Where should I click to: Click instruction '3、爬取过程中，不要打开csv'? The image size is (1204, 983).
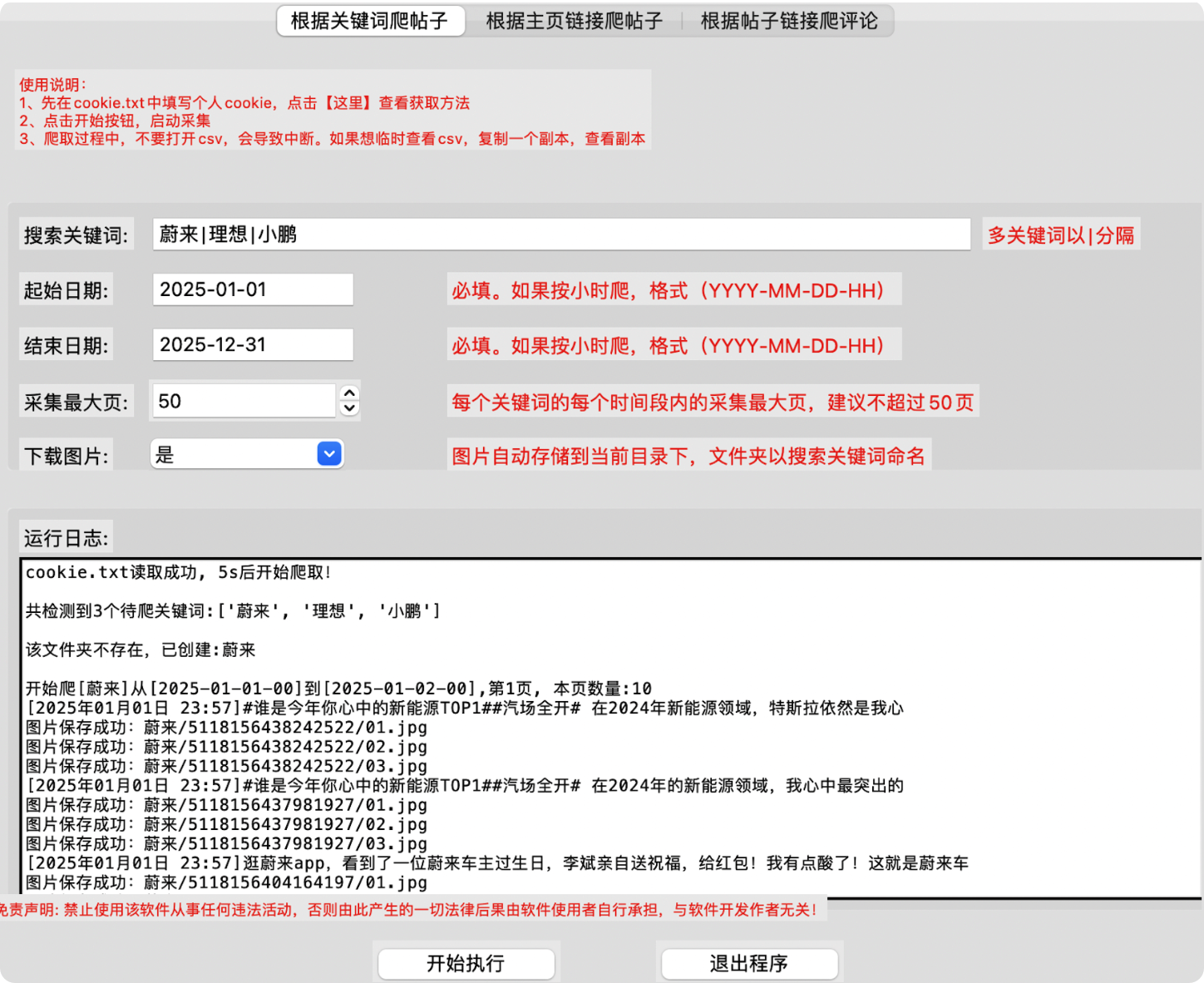click(332, 139)
